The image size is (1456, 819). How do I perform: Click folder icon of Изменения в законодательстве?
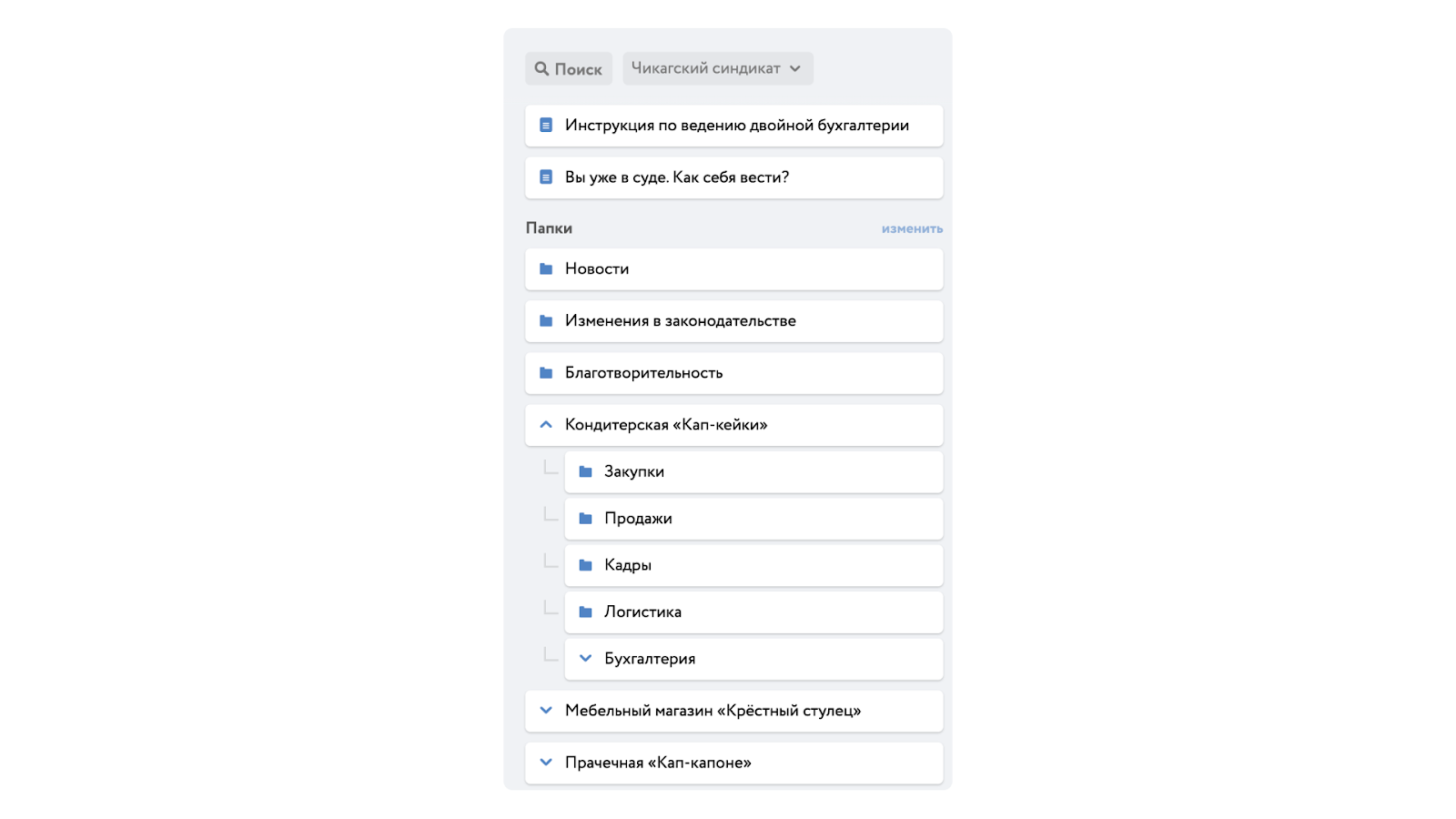tap(546, 320)
